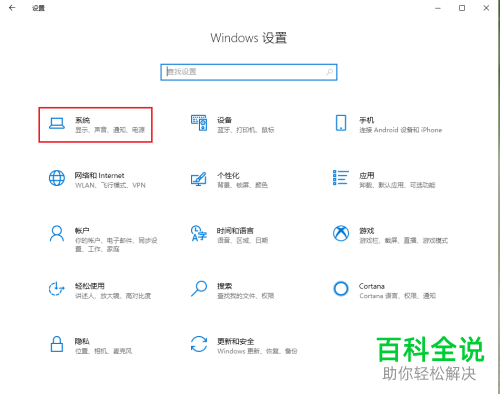The image size is (500, 394).
Task: Click the 帐户 title text
Action: 82,230
